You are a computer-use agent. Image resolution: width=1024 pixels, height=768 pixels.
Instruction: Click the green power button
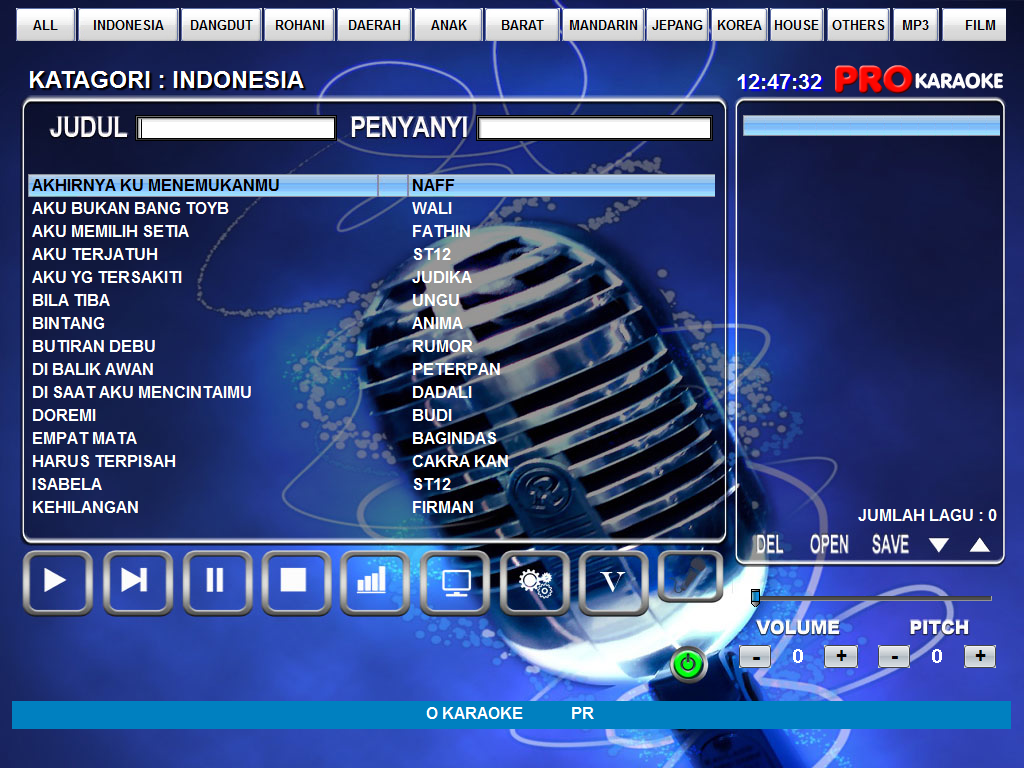(x=688, y=665)
